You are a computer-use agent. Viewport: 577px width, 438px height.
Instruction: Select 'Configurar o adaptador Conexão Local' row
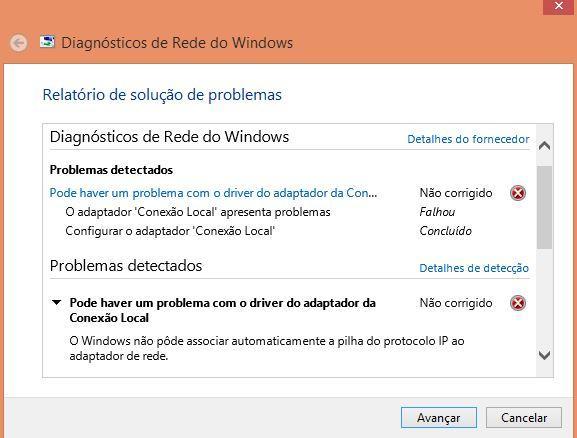(x=170, y=231)
